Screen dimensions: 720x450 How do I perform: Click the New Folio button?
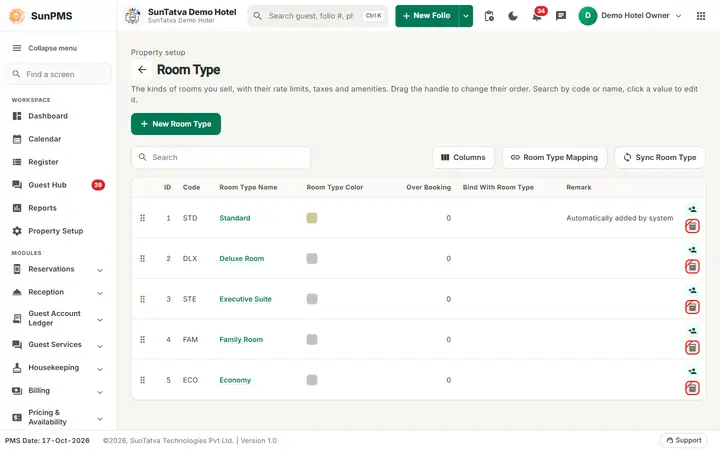pyautogui.click(x=427, y=16)
